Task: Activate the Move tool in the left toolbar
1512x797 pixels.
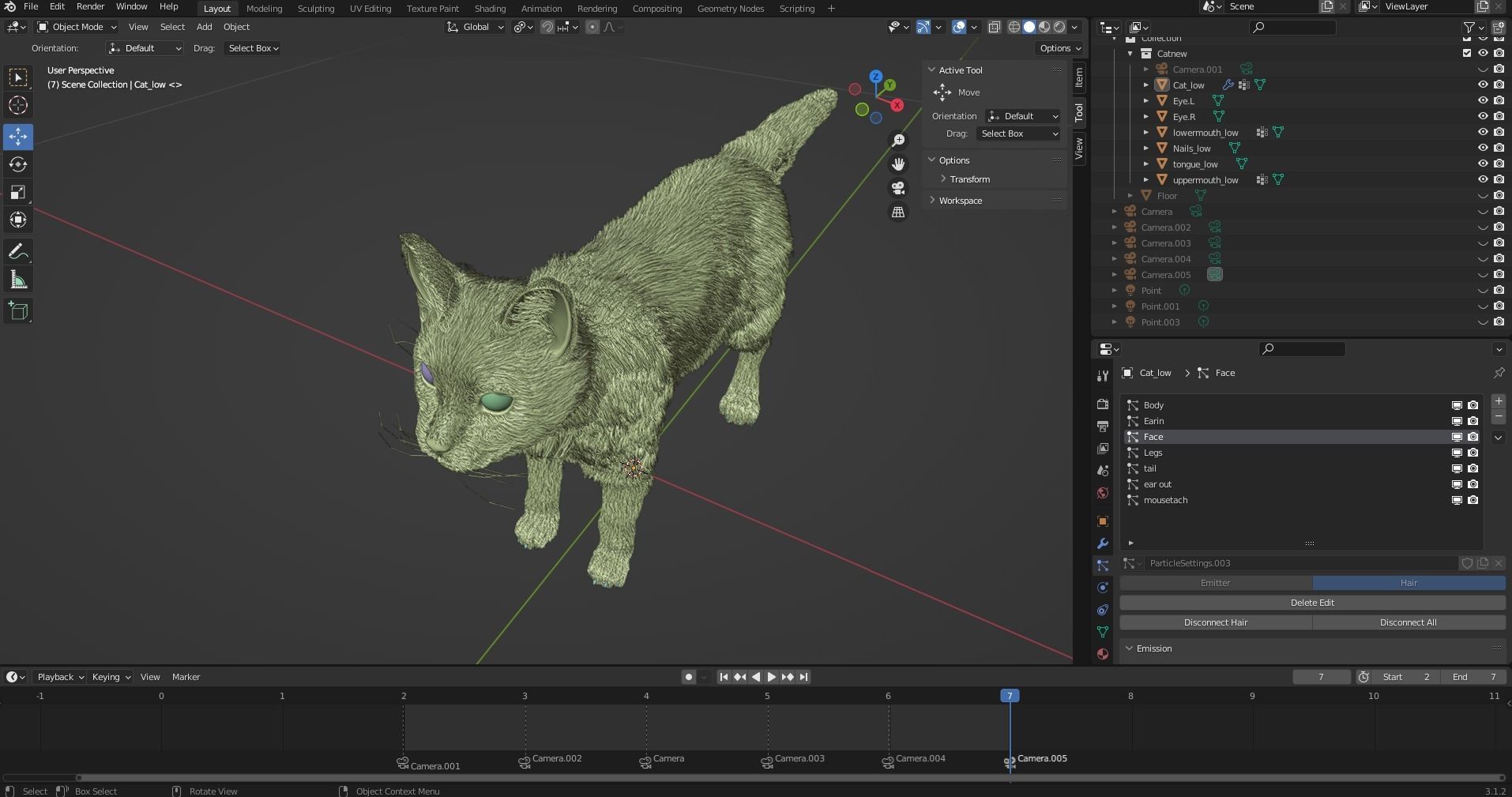Action: (x=18, y=136)
